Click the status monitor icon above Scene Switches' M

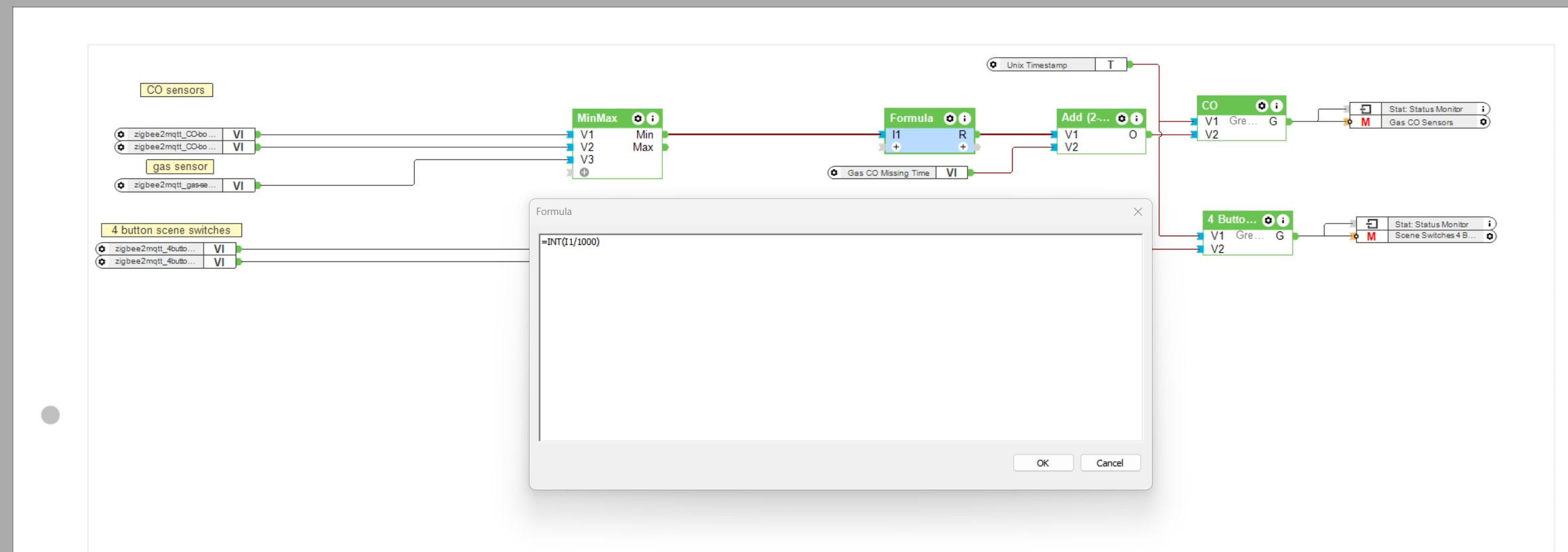1372,224
